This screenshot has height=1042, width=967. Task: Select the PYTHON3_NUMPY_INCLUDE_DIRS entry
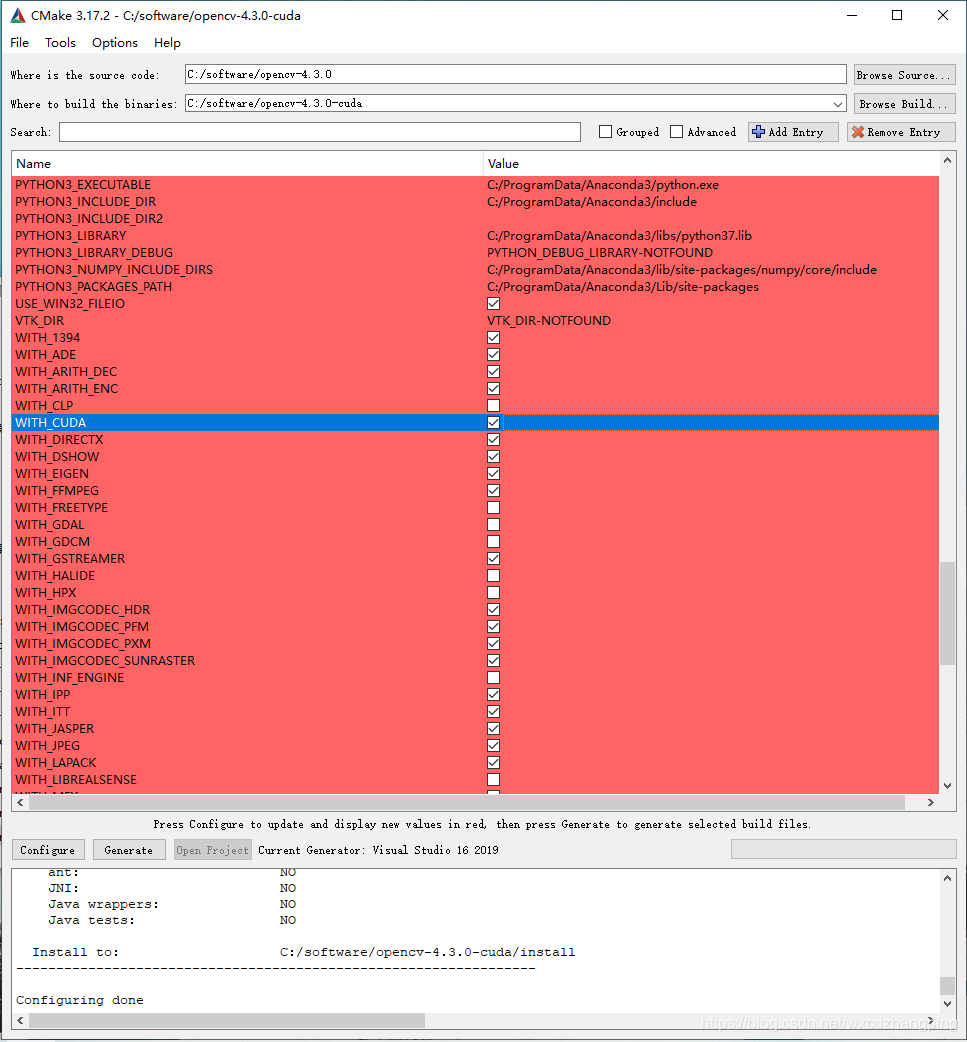click(x=114, y=270)
